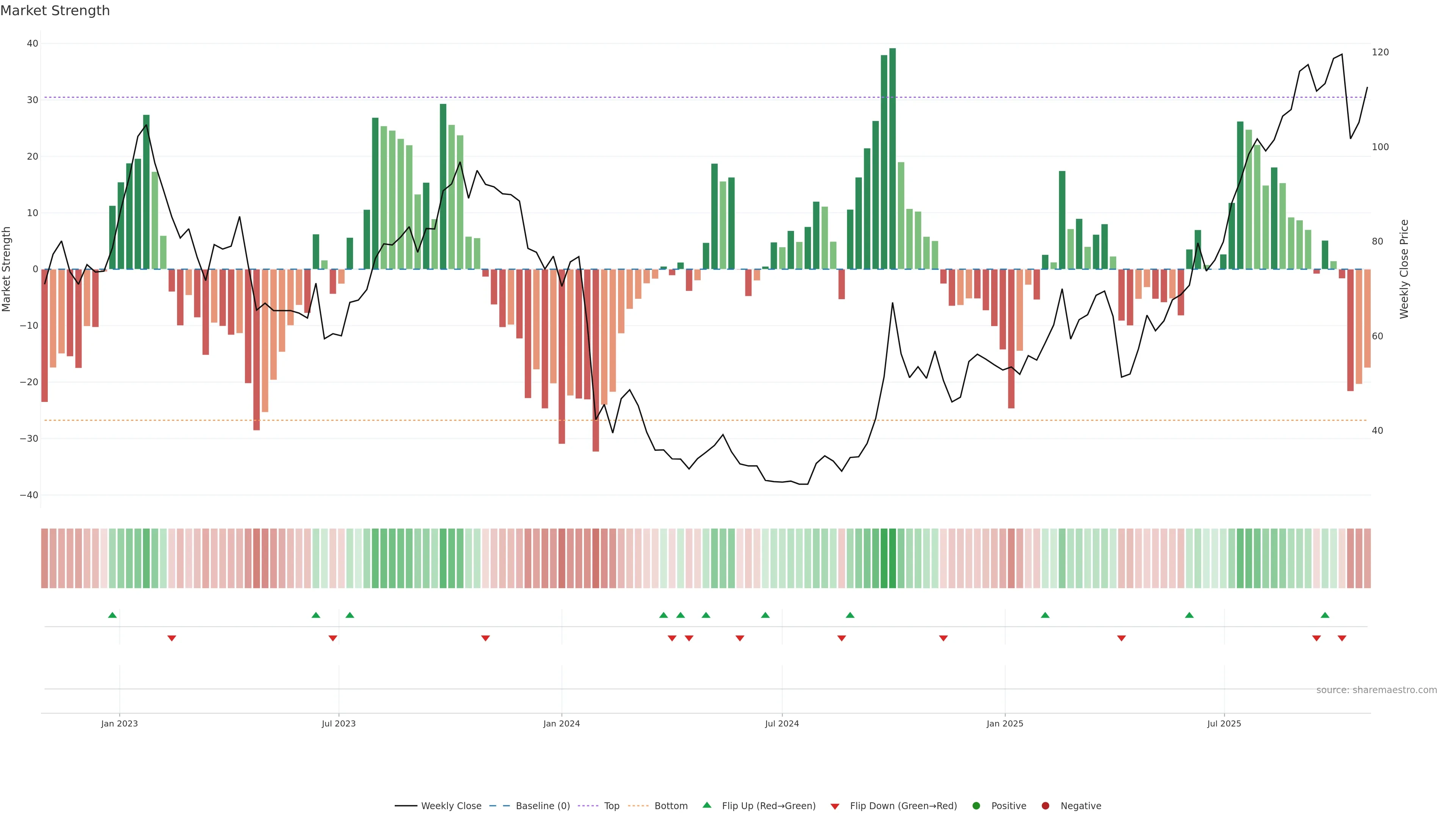Click the Jan 2024 x-axis label
1456x819 pixels.
(561, 723)
